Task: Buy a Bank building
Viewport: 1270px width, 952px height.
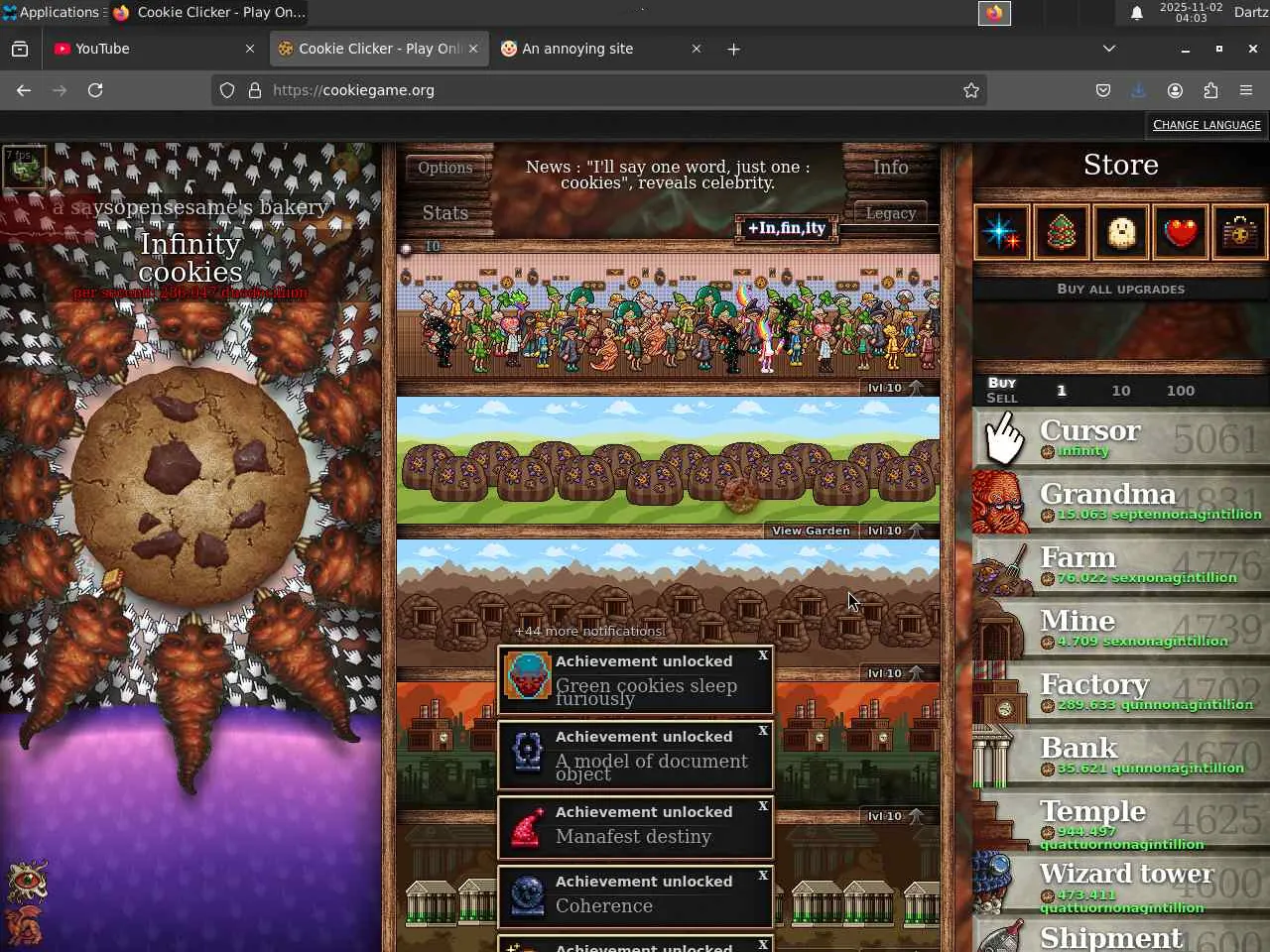Action: click(1121, 755)
